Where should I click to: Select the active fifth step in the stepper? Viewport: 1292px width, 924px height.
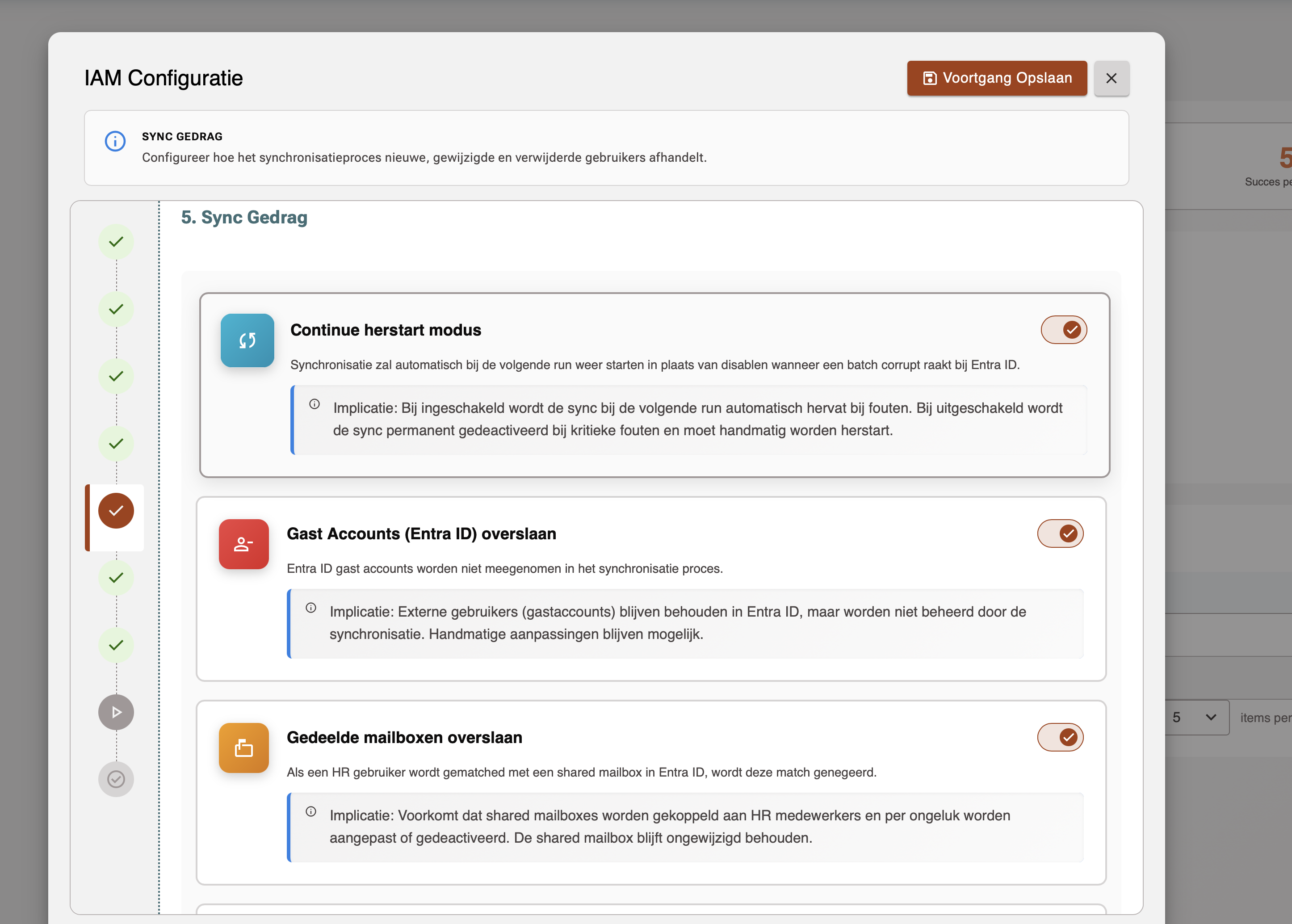116,511
